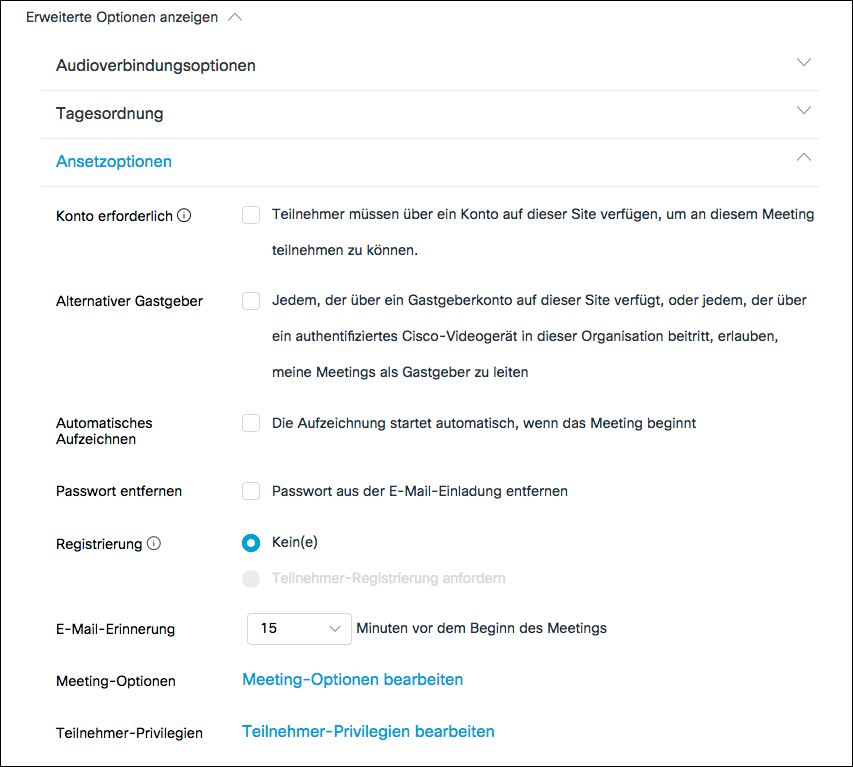This screenshot has width=853, height=767.
Task: Click the Passwort aus der E-Mail-Einladung entfernen label
Action: point(420,491)
